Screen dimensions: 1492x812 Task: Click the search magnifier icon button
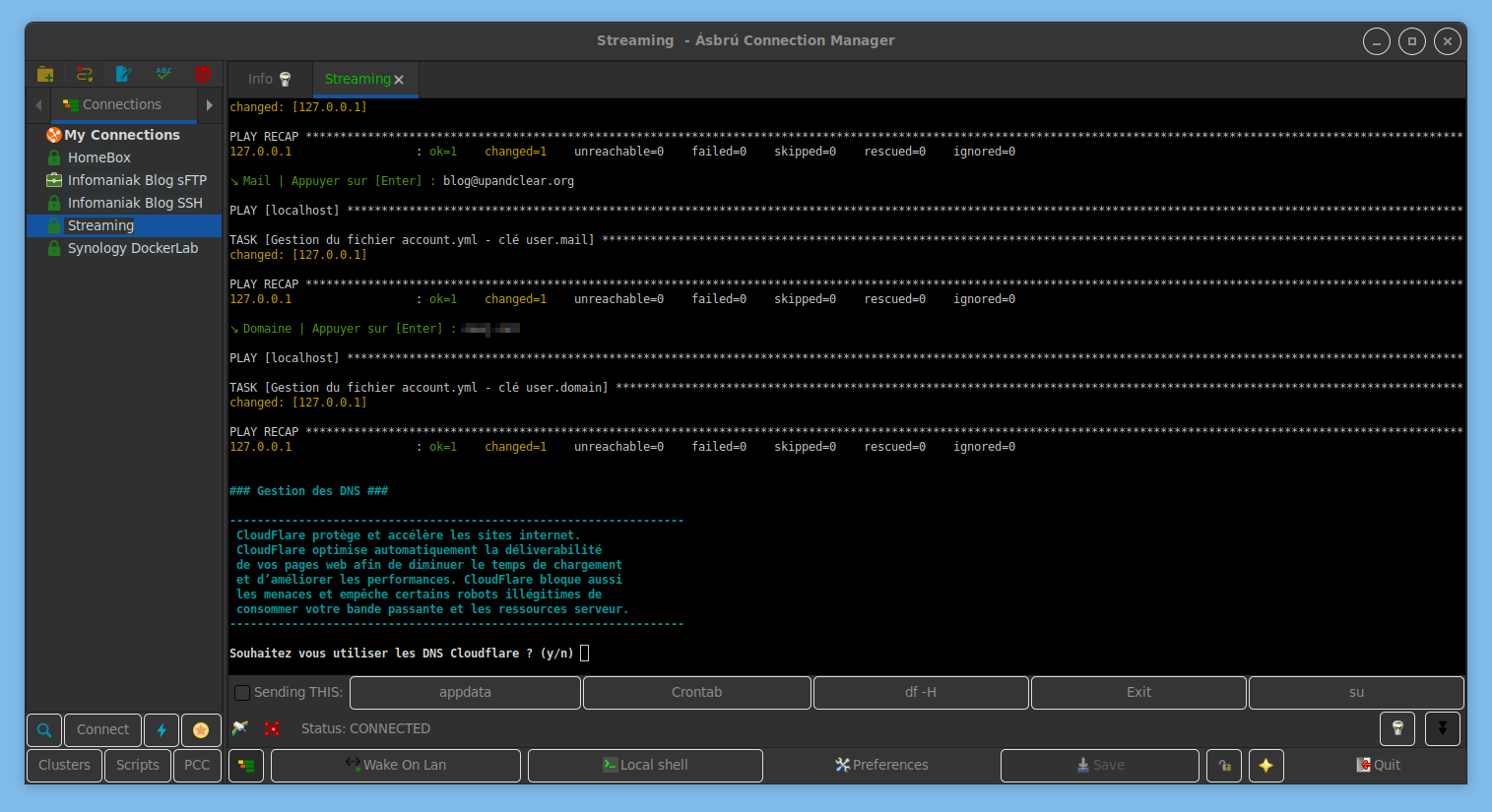[x=44, y=729]
